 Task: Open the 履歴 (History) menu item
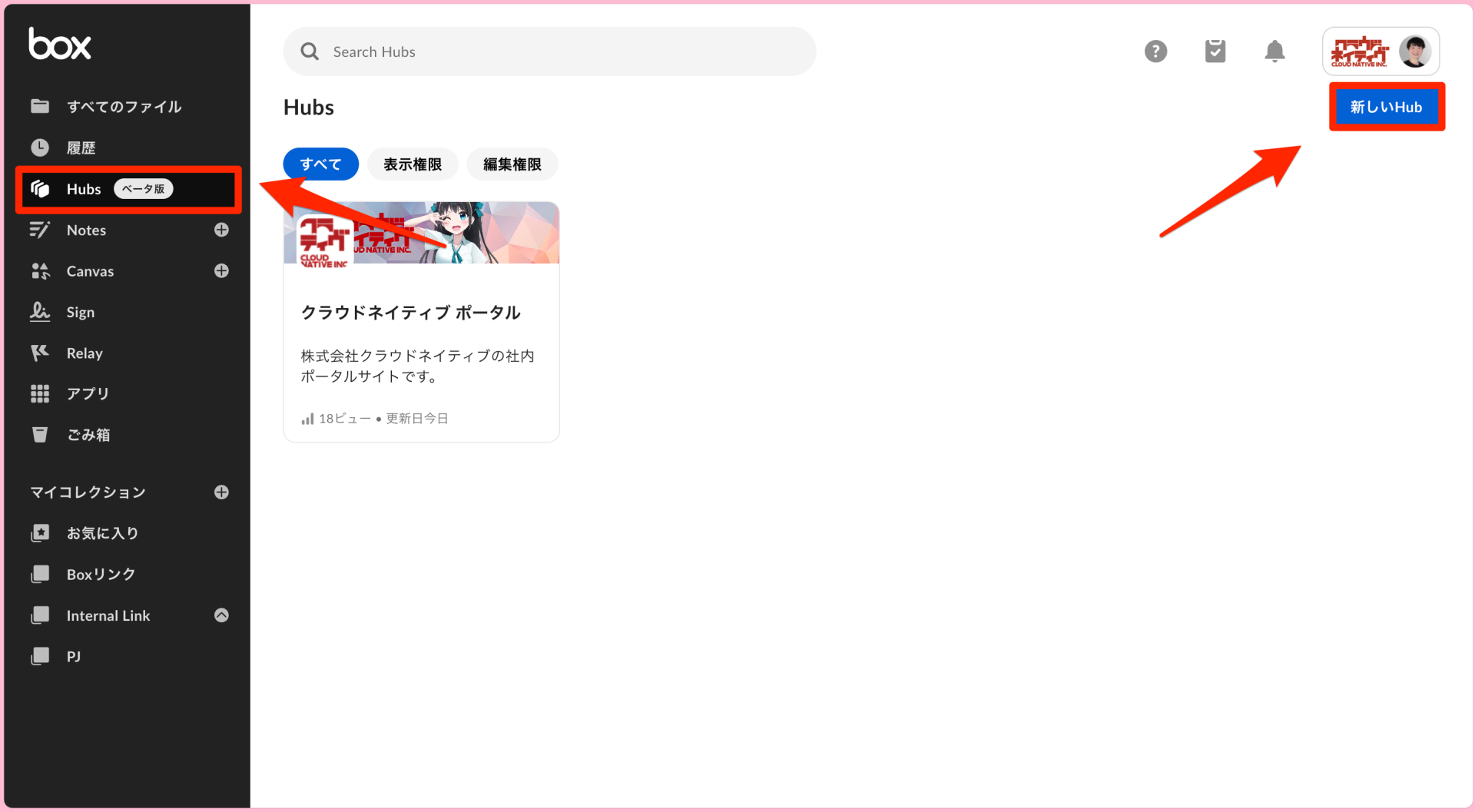pos(81,147)
